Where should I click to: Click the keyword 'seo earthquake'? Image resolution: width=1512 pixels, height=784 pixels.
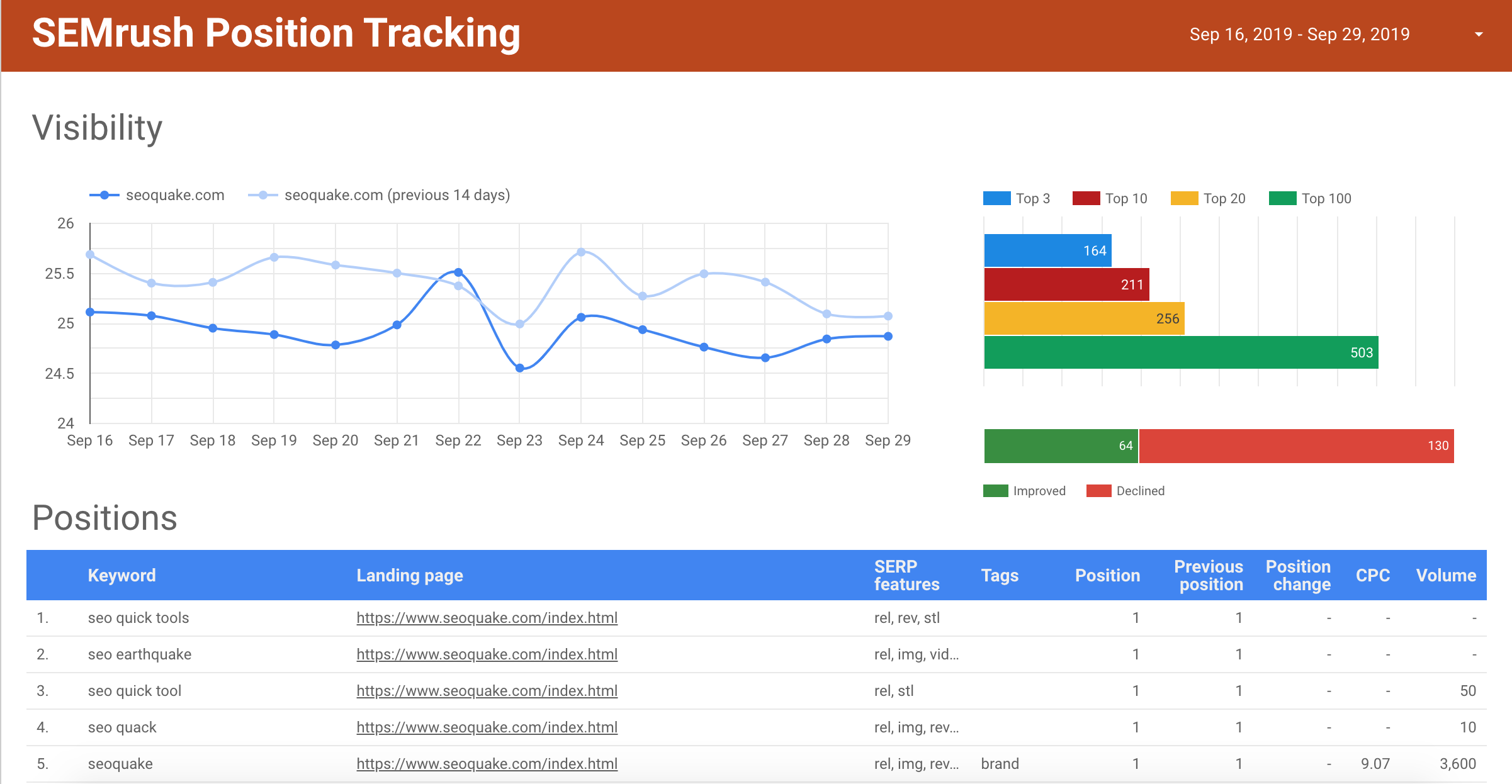[x=140, y=654]
